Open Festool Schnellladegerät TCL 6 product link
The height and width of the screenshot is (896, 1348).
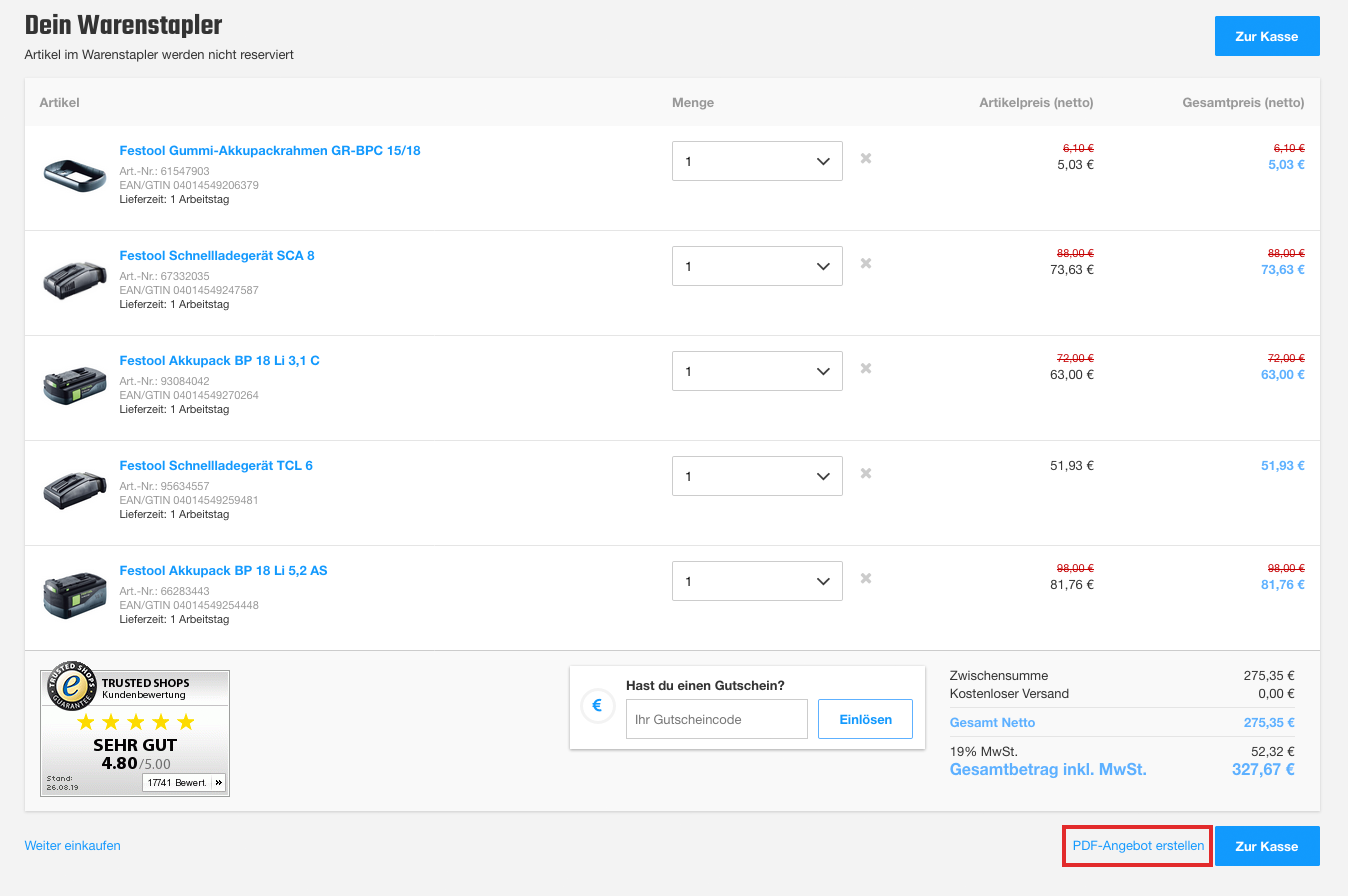point(216,466)
